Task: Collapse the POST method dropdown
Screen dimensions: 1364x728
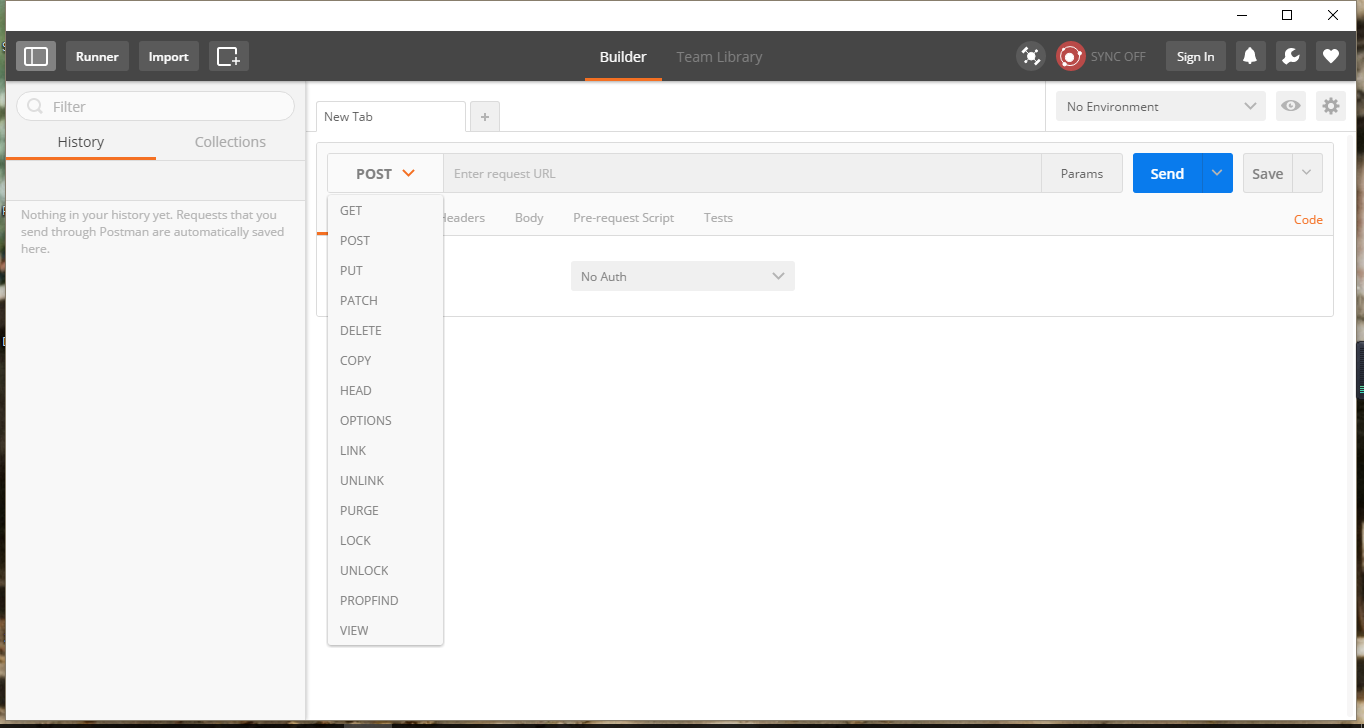Action: coord(385,173)
